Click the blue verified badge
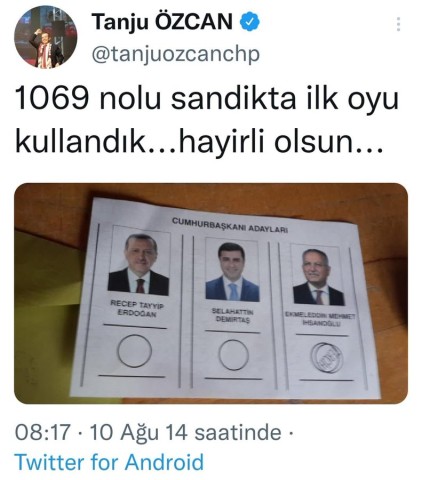 [x=250, y=22]
